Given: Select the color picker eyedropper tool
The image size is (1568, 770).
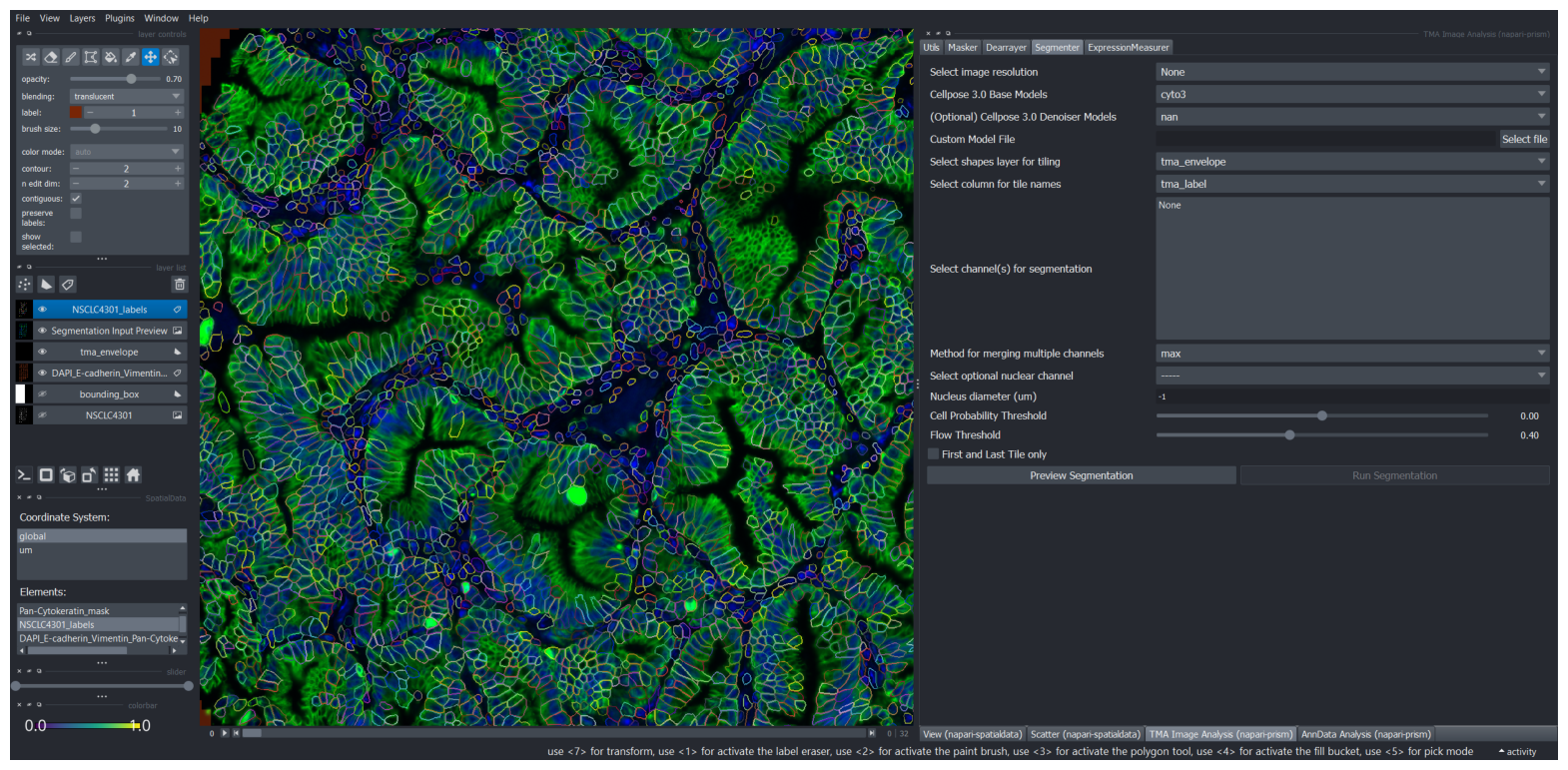Looking at the screenshot, I should pos(131,57).
